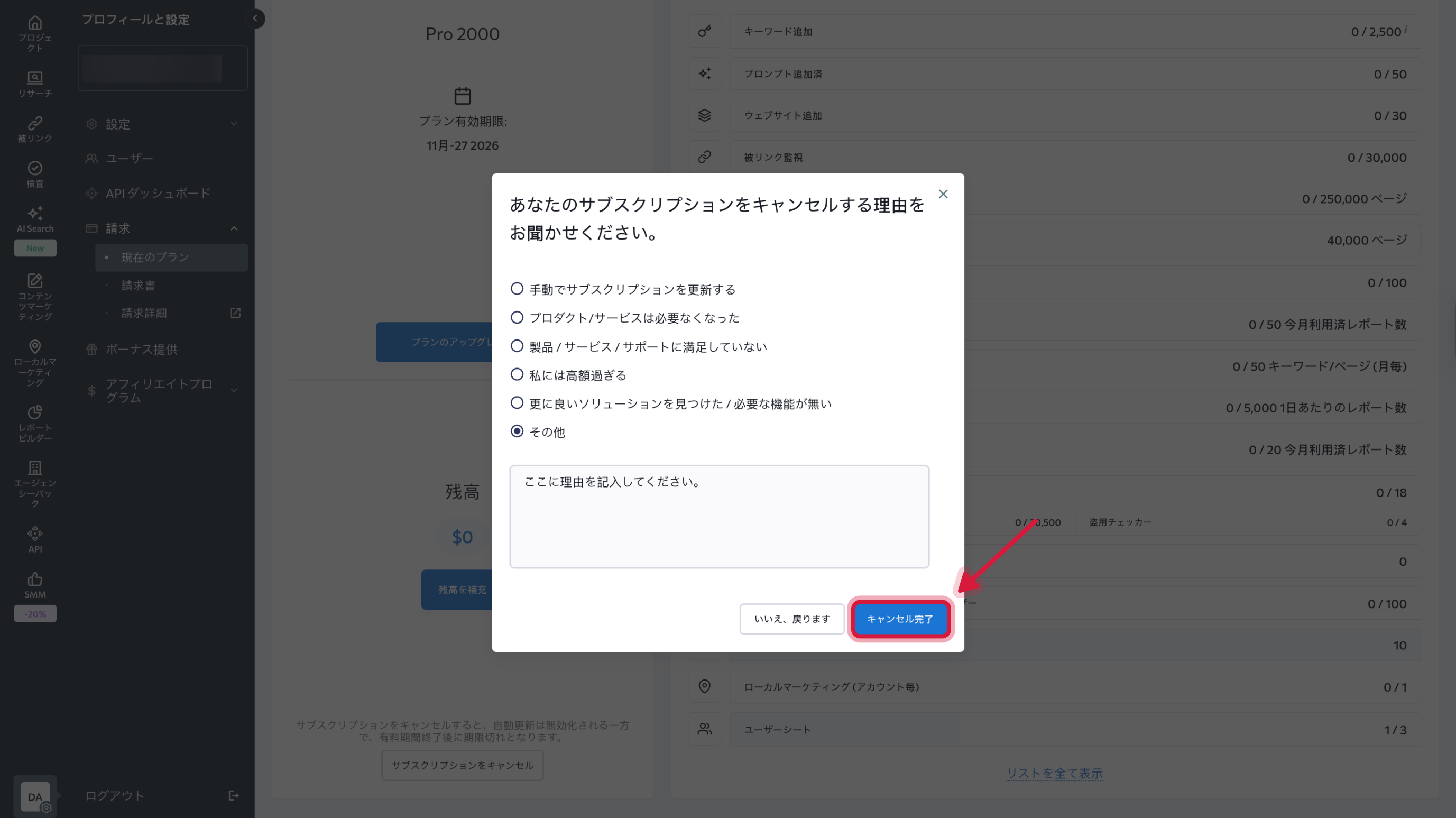
Task: Open the レポートビルダー icon
Action: coord(35,412)
